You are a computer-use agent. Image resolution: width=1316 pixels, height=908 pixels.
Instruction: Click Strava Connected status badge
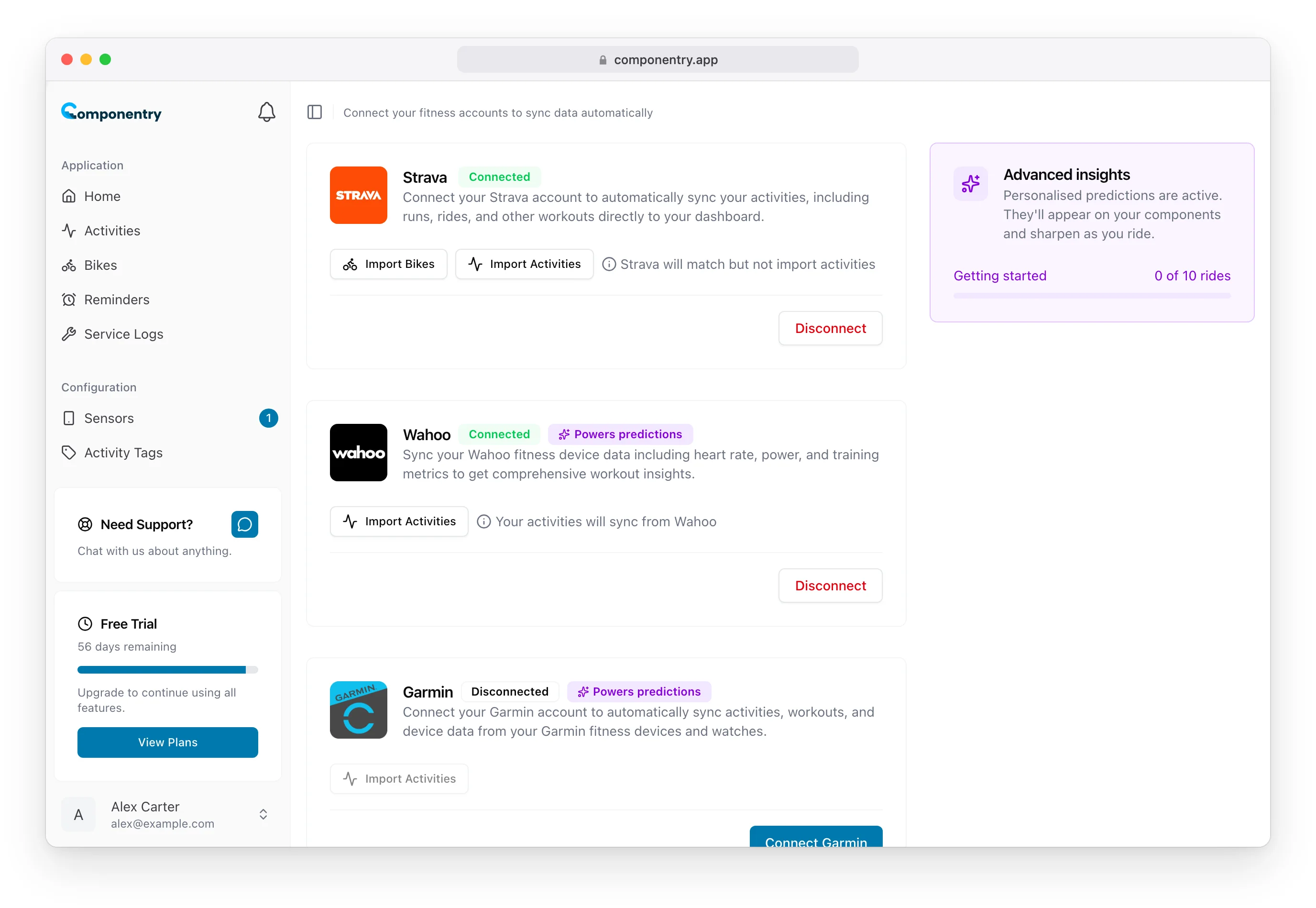tap(499, 177)
